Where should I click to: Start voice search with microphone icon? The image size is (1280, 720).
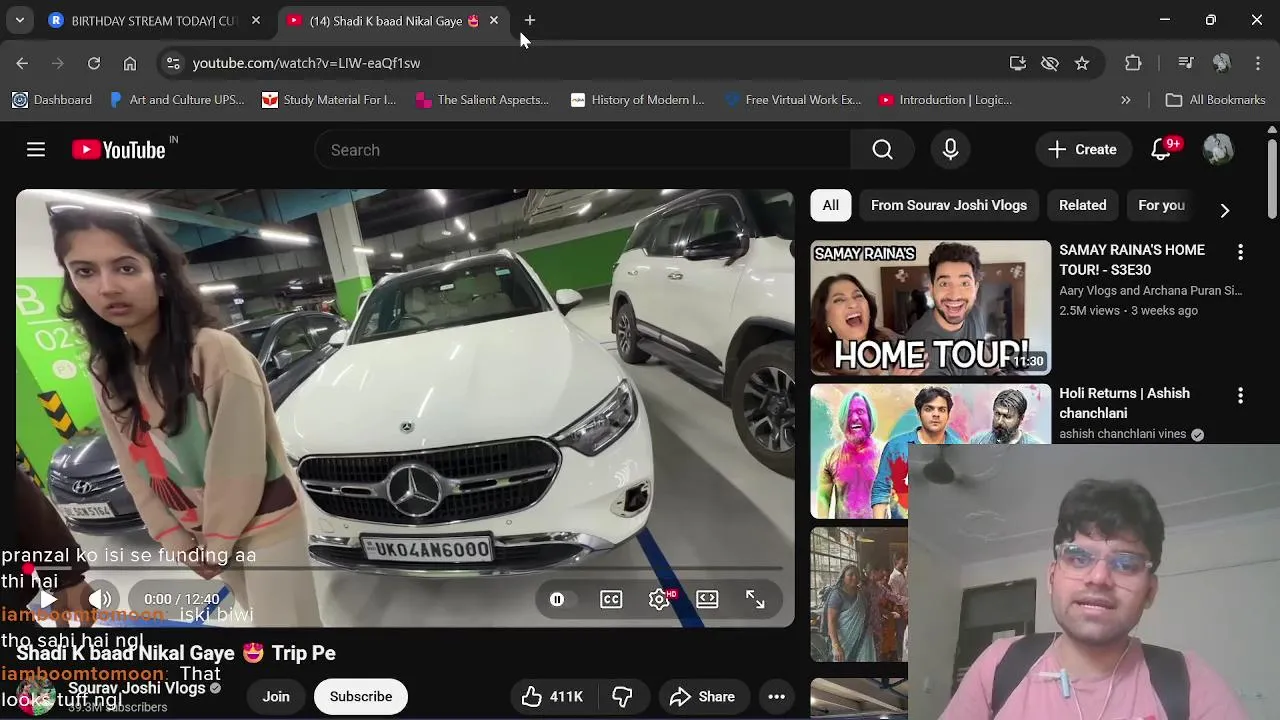(950, 150)
